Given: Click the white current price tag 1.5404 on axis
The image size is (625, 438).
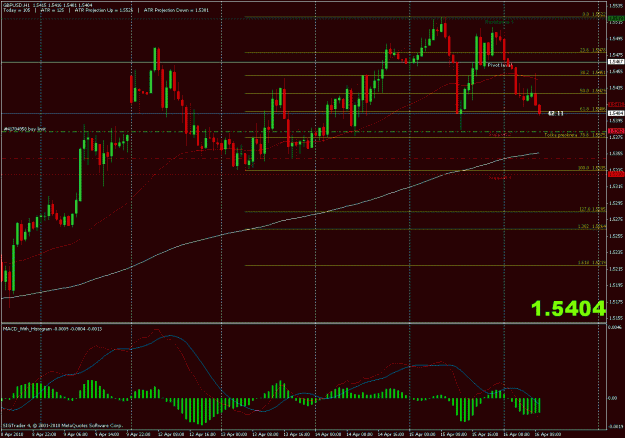Looking at the screenshot, I should (616, 114).
